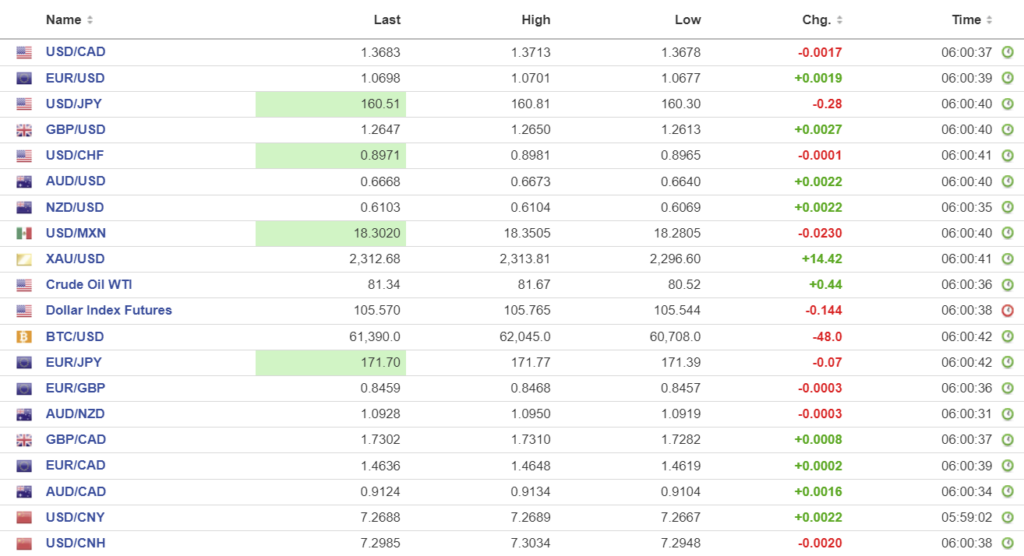Click the highlighted EUR/JPY last price cell
This screenshot has width=1024, height=556.
click(x=330, y=362)
